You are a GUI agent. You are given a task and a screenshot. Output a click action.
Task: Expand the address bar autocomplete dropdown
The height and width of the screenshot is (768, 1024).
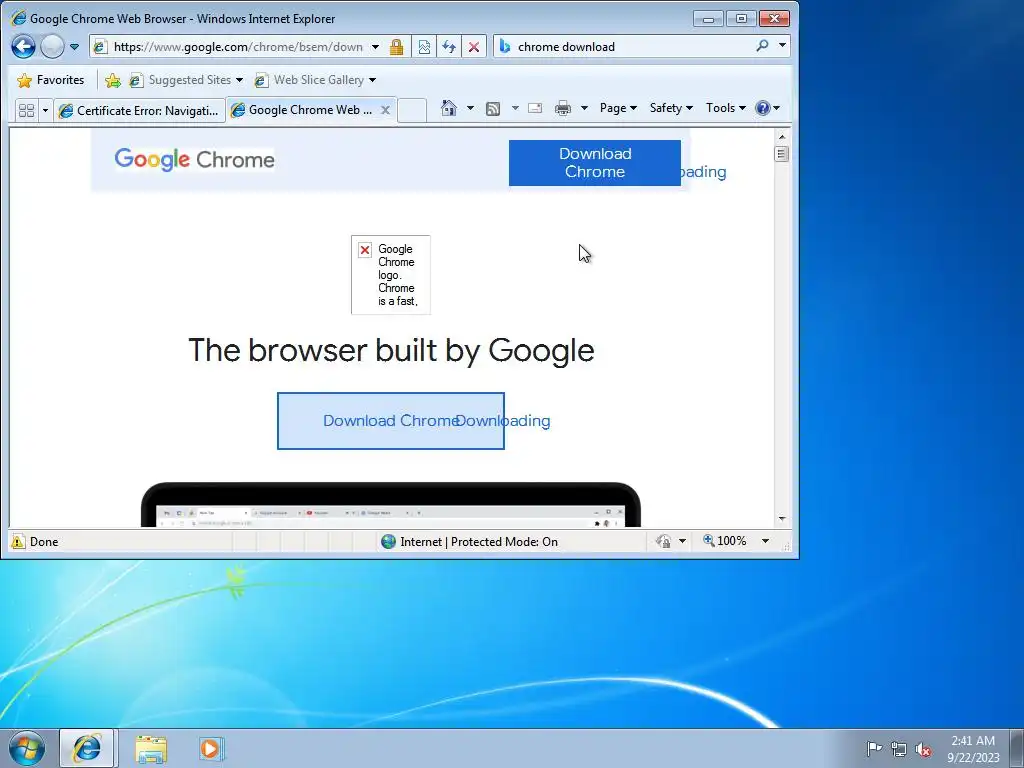click(x=375, y=47)
